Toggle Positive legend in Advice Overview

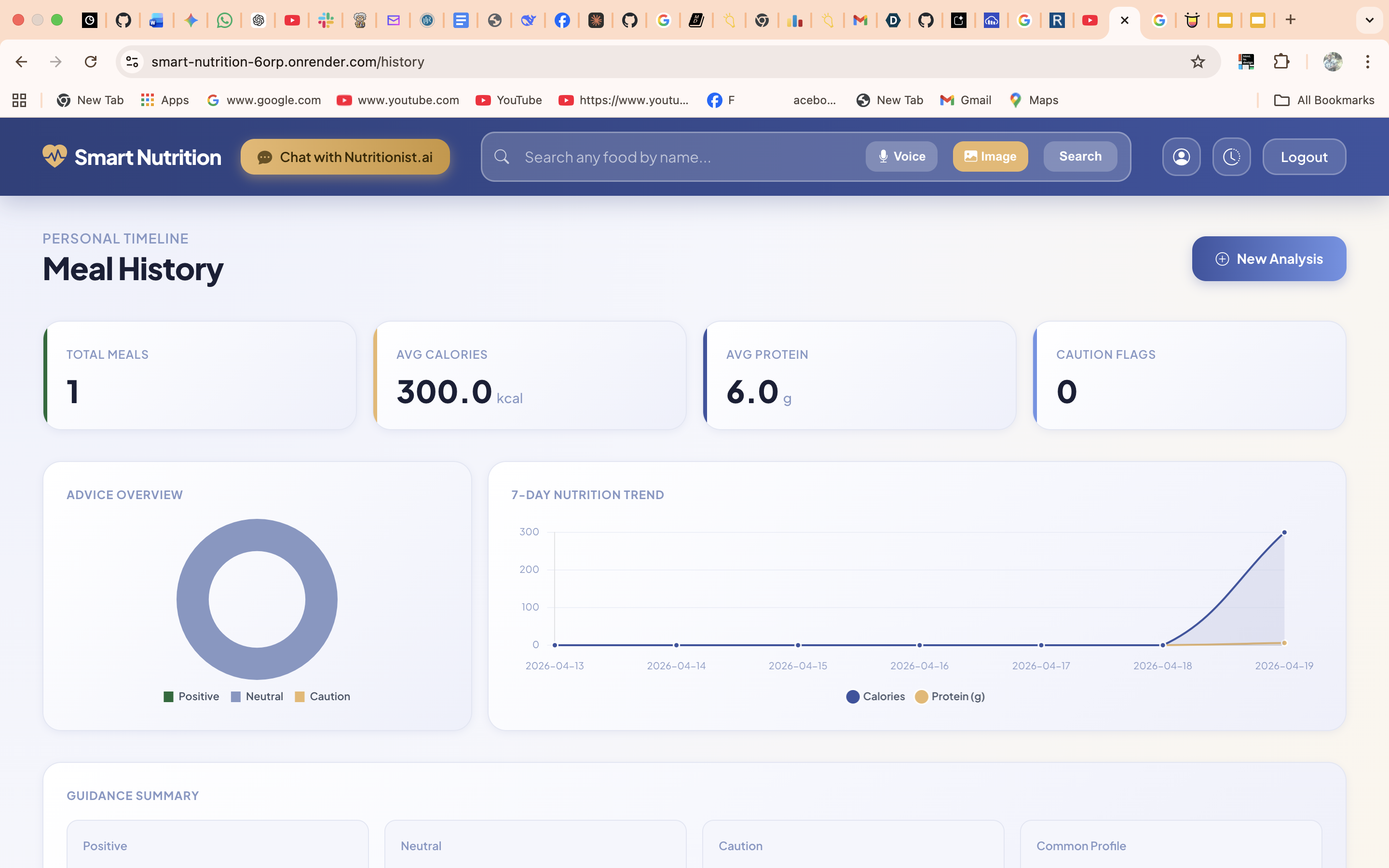(x=191, y=696)
